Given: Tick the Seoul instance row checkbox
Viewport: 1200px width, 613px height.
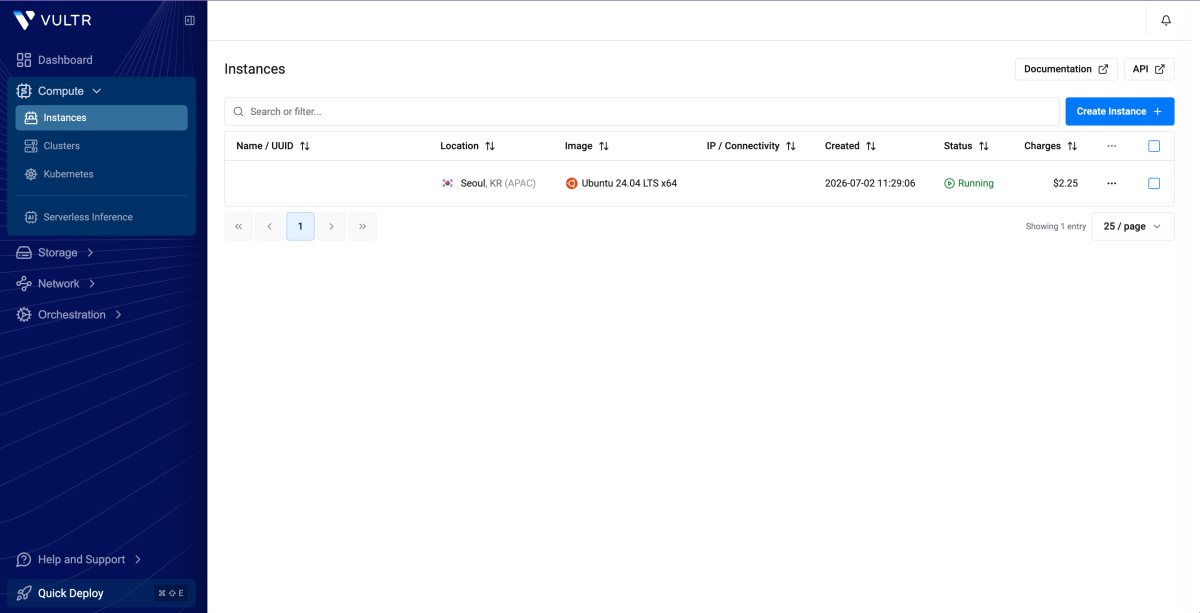Looking at the screenshot, I should point(1154,184).
